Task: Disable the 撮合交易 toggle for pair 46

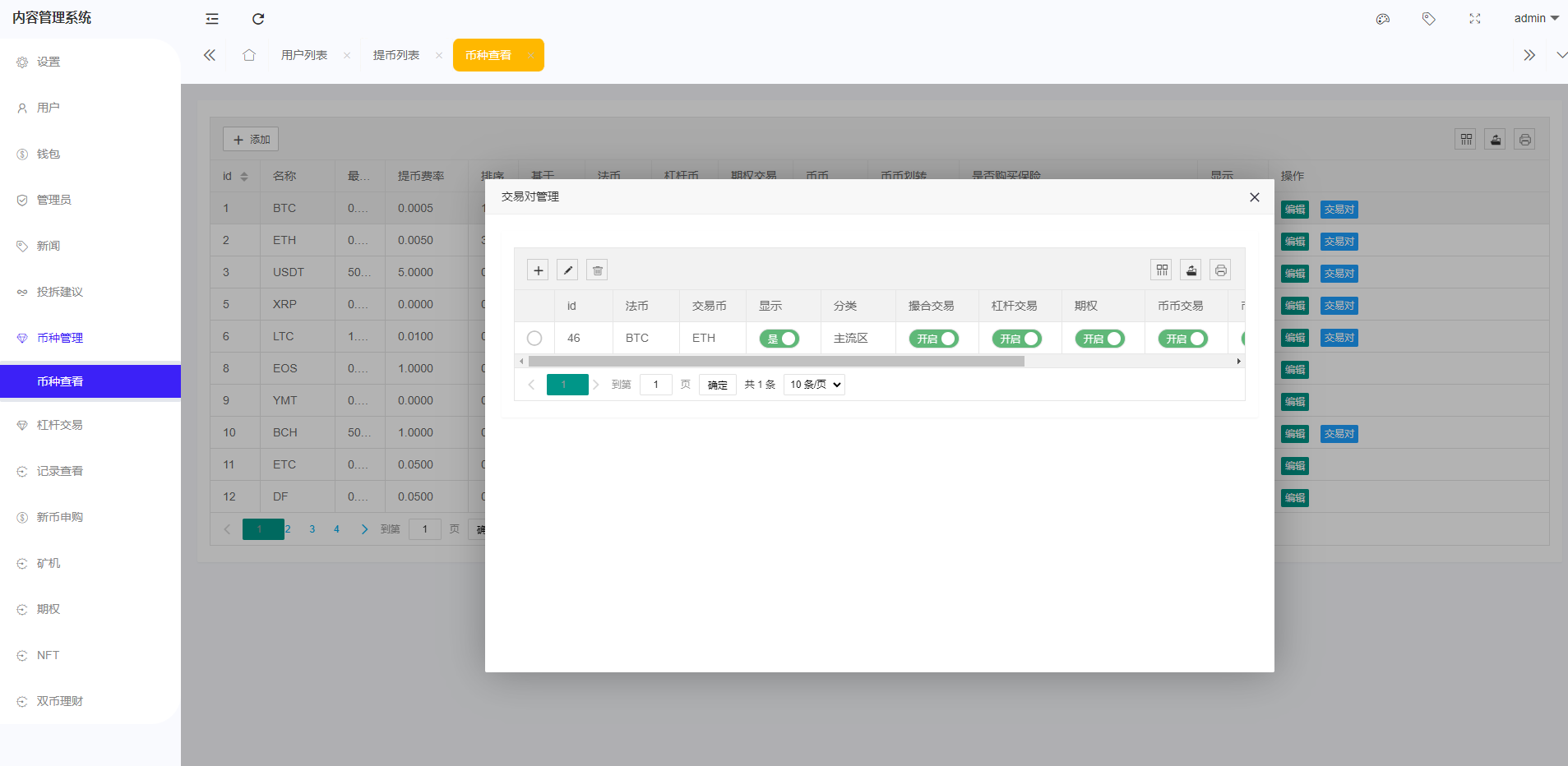Action: [936, 338]
